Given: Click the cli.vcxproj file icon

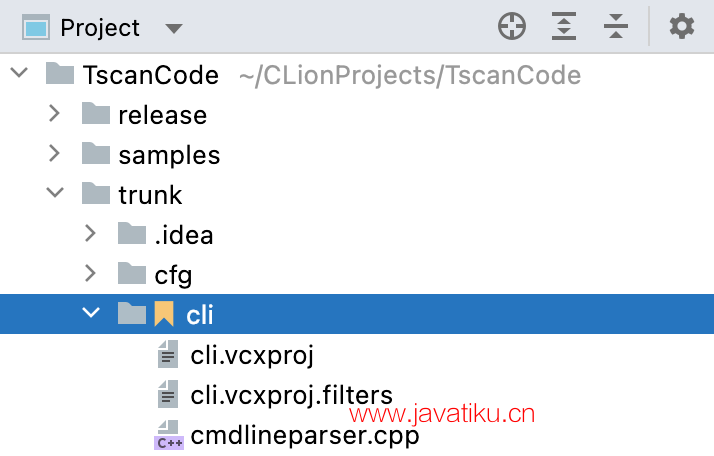Looking at the screenshot, I should (x=168, y=355).
